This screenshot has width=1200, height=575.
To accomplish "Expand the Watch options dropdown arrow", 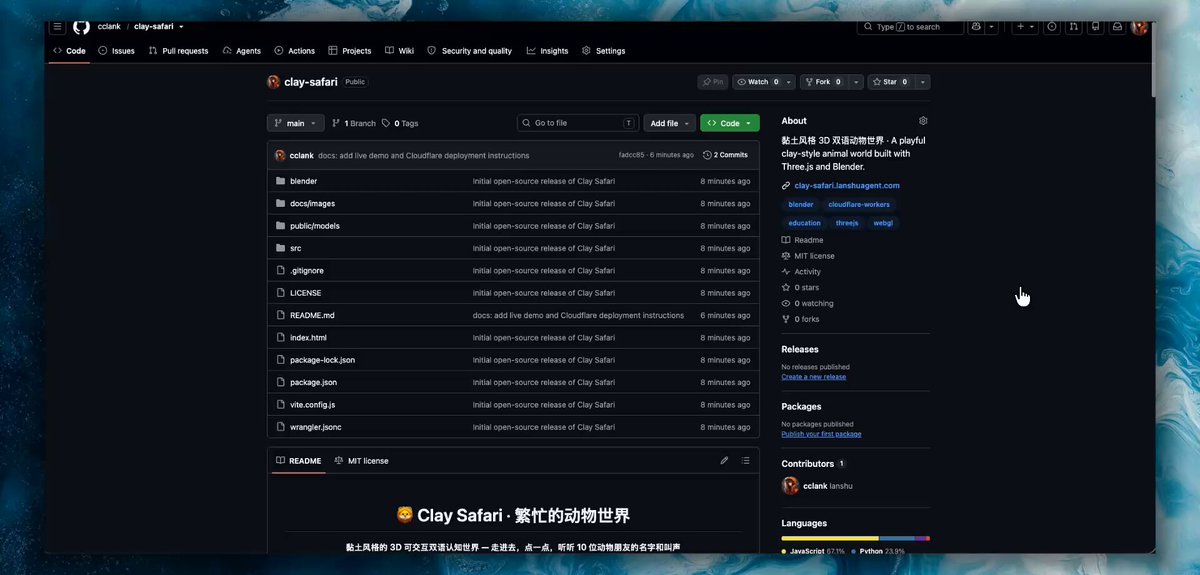I will tap(790, 82).
